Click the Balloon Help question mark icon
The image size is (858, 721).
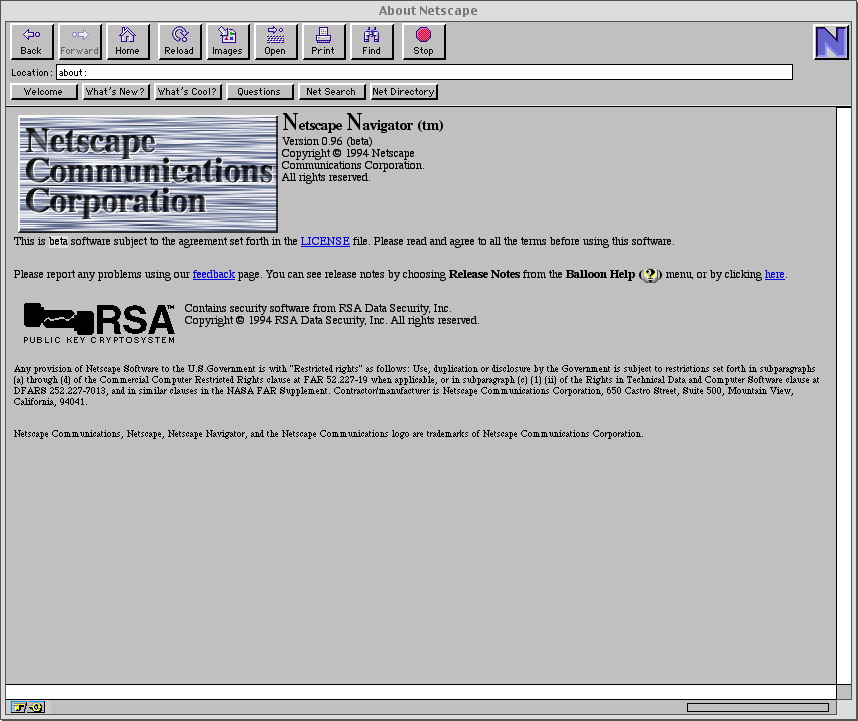tap(650, 275)
